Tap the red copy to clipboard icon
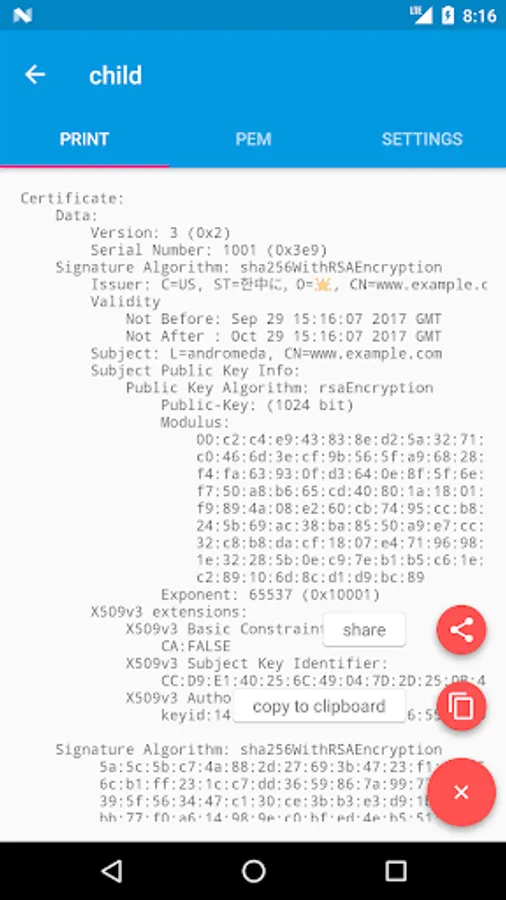The height and width of the screenshot is (900, 506). (x=461, y=706)
